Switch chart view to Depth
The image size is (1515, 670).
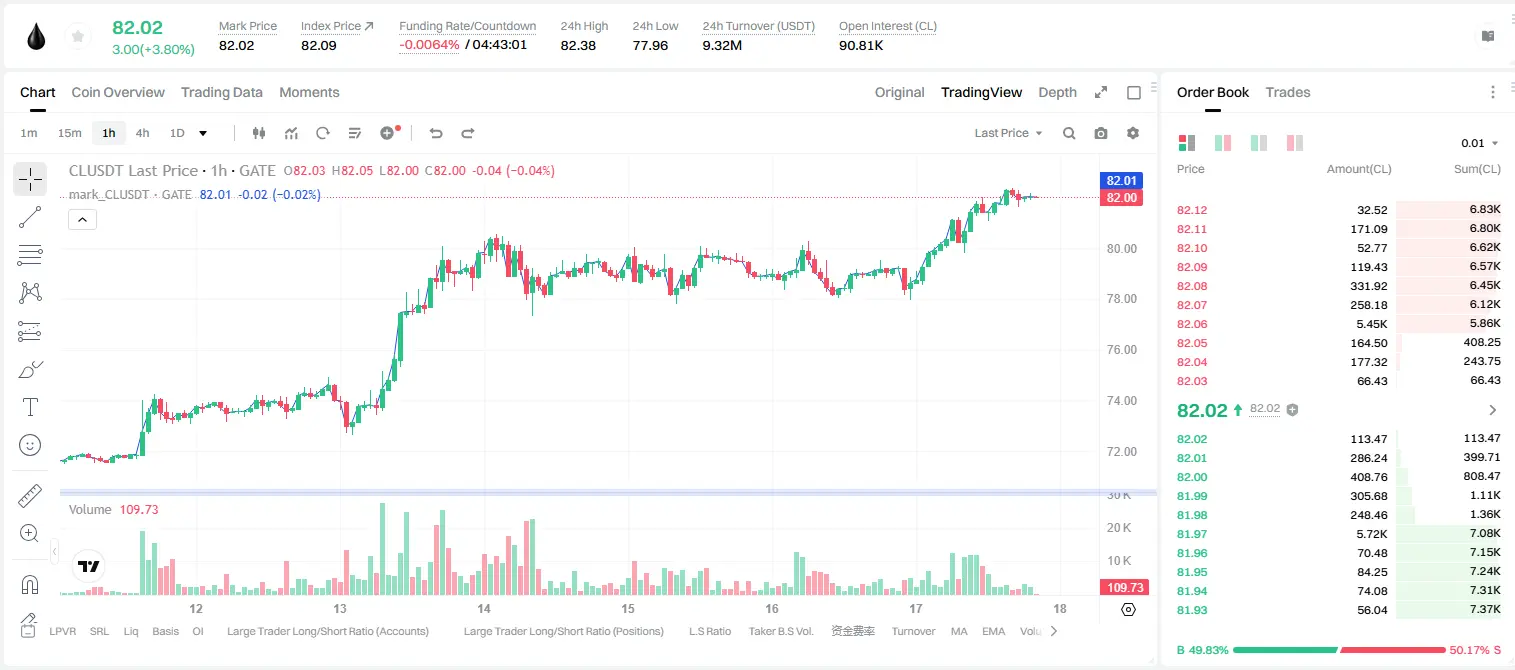[1057, 92]
